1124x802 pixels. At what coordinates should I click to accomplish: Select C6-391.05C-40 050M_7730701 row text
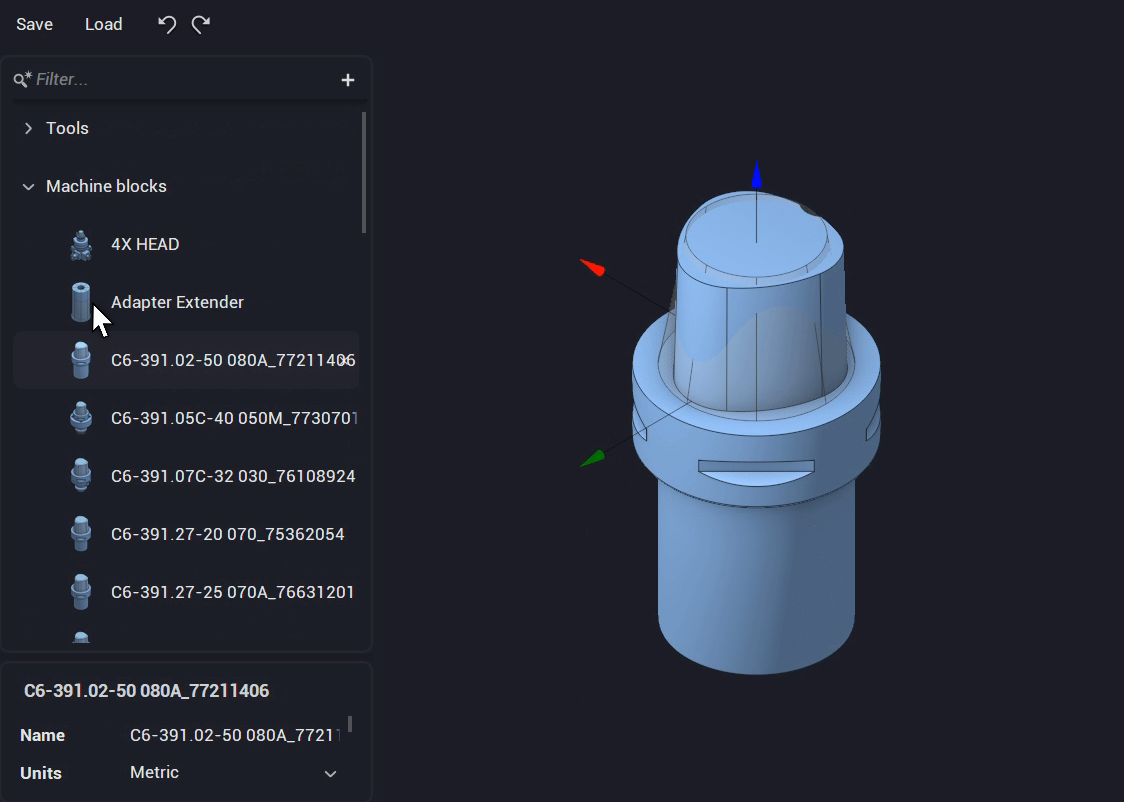click(234, 419)
